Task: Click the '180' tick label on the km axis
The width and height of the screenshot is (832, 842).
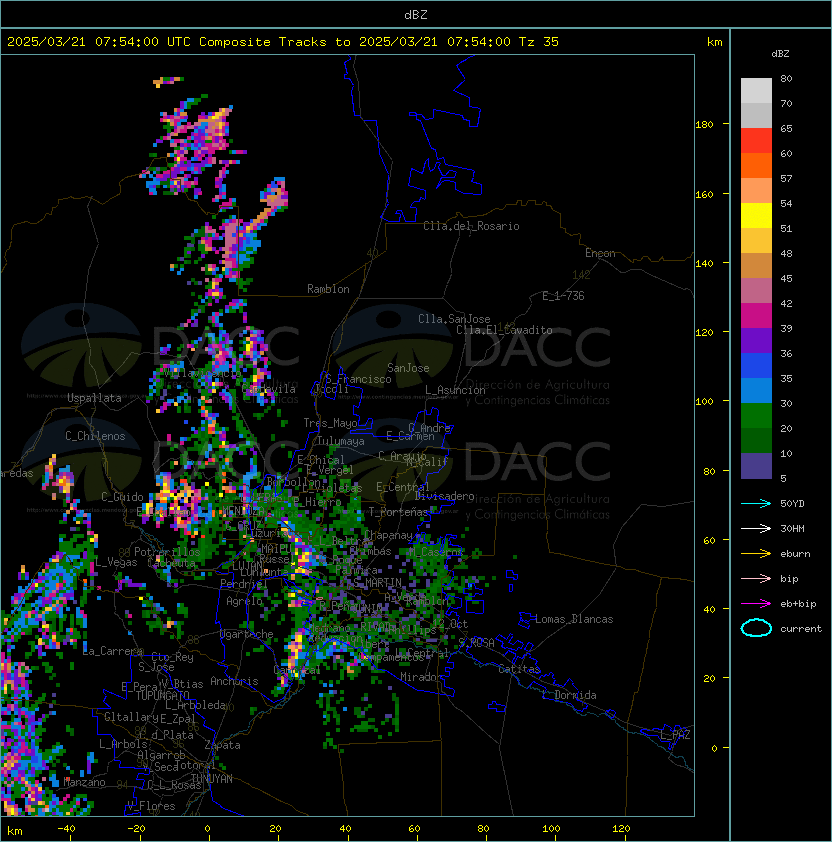Action: pos(704,125)
